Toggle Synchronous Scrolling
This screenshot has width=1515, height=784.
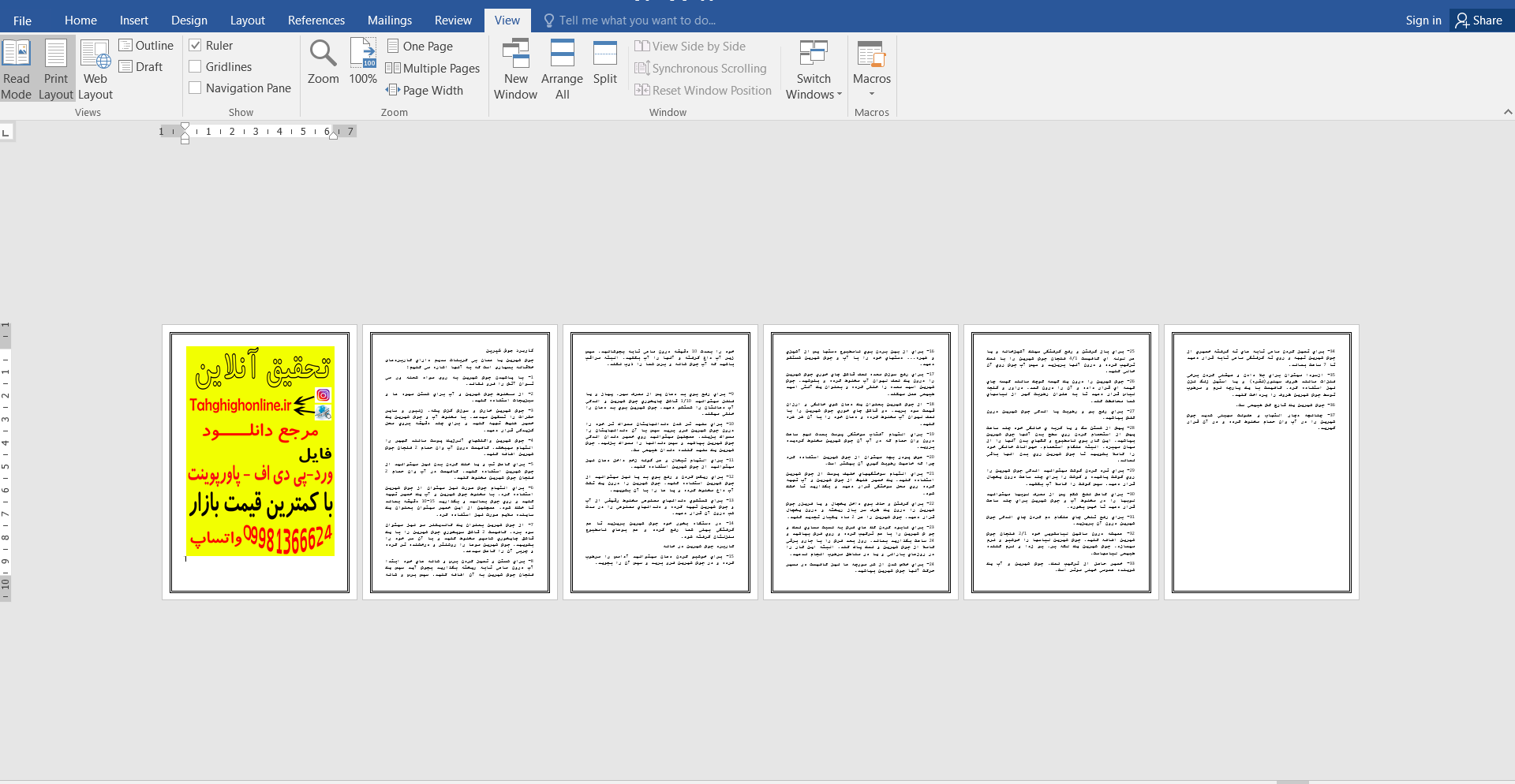pyautogui.click(x=701, y=69)
